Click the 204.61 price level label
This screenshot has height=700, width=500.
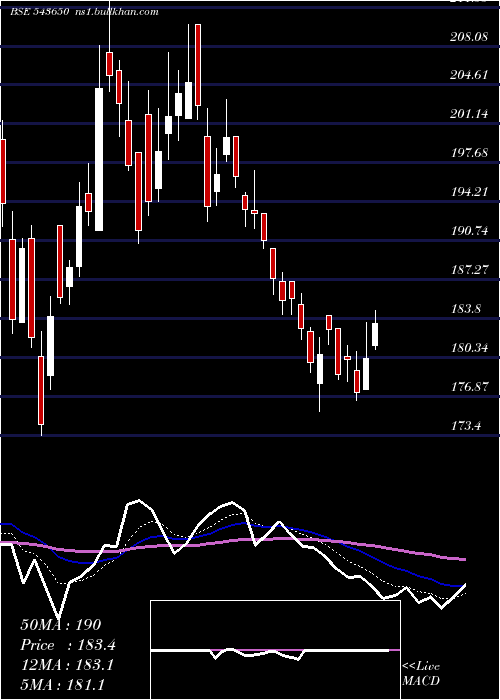pos(469,75)
